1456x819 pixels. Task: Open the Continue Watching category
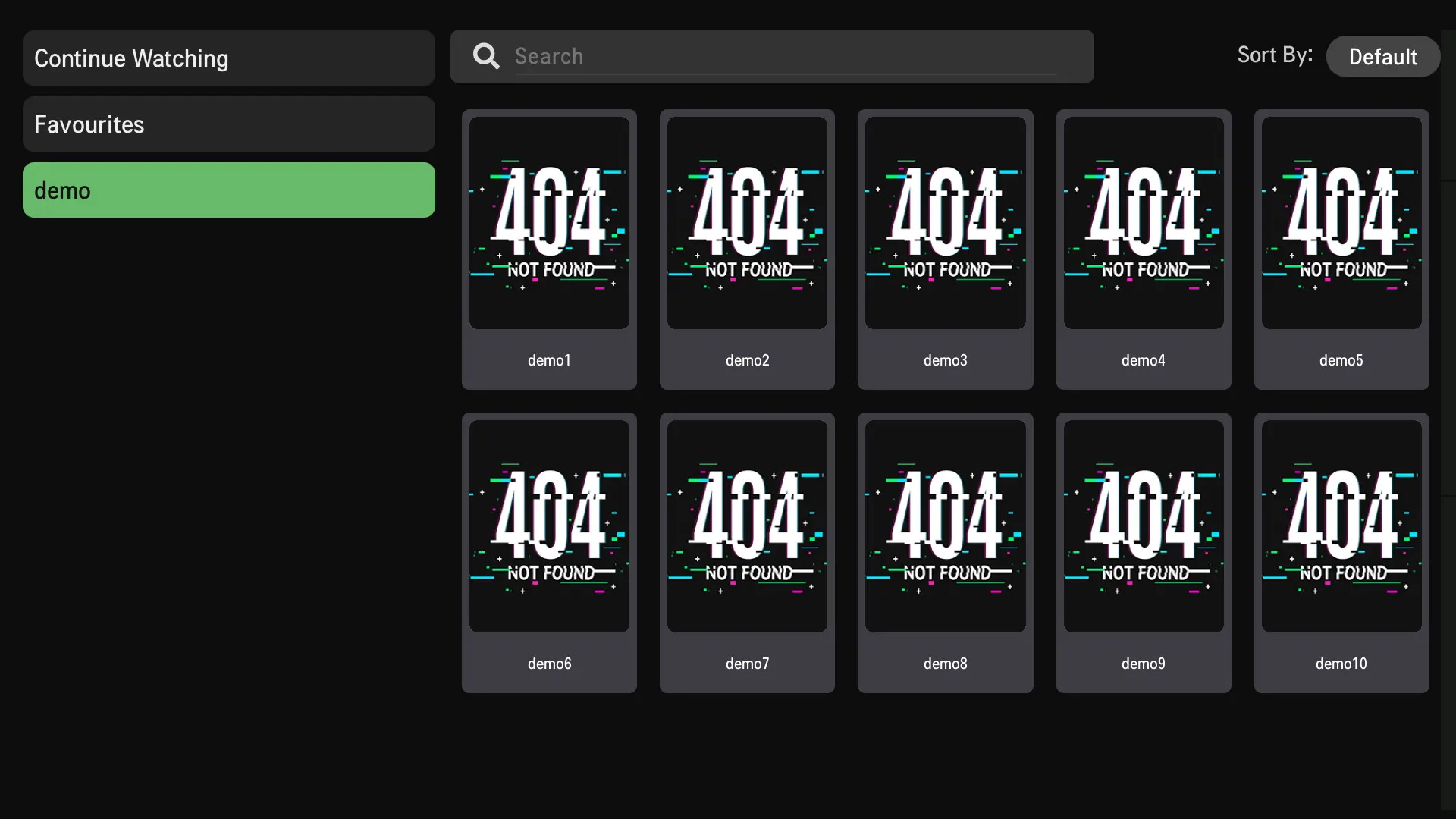(228, 58)
